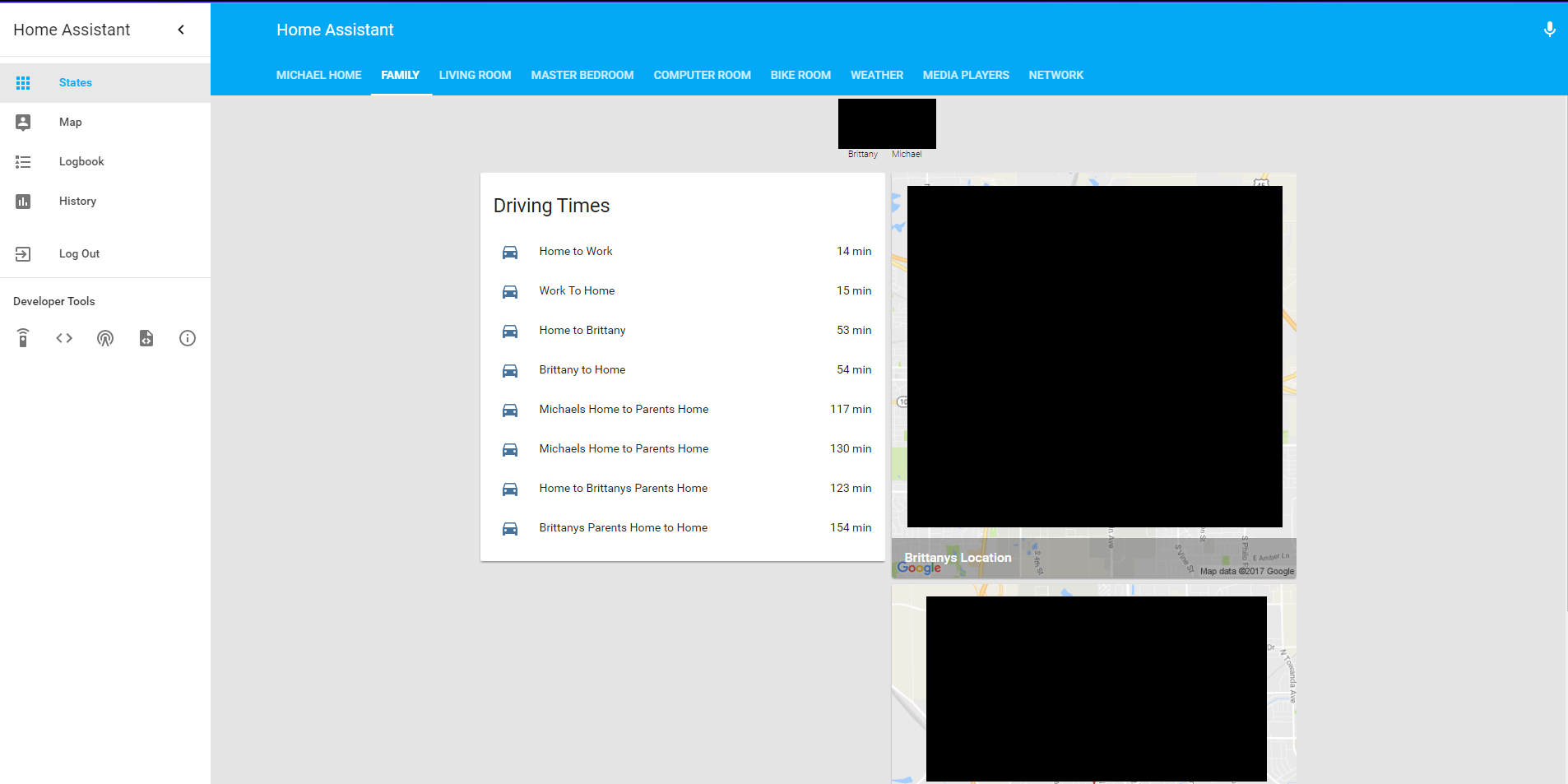1568x784 pixels.
Task: Click the 130 min value
Action: [851, 449]
